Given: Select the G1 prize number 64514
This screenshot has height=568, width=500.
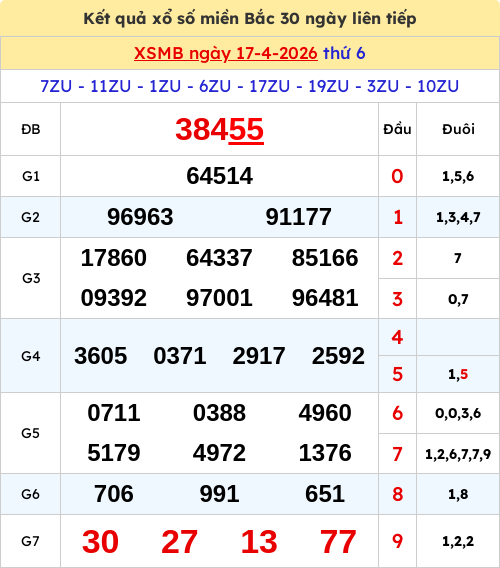Looking at the screenshot, I should [x=220, y=176].
